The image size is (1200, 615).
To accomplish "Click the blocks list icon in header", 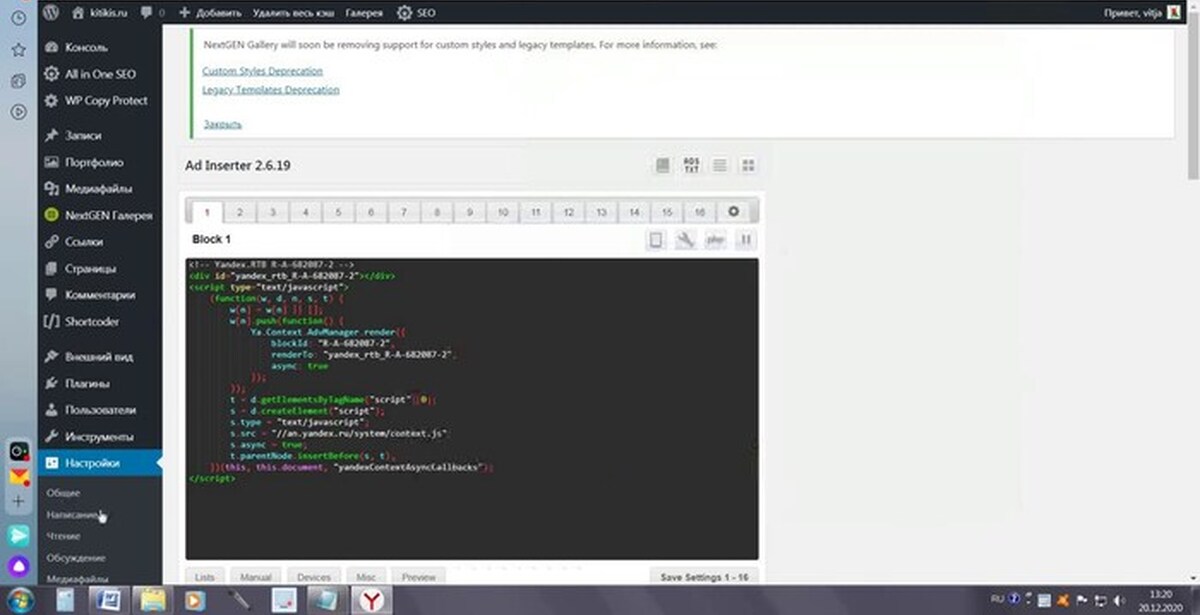I will point(719,165).
